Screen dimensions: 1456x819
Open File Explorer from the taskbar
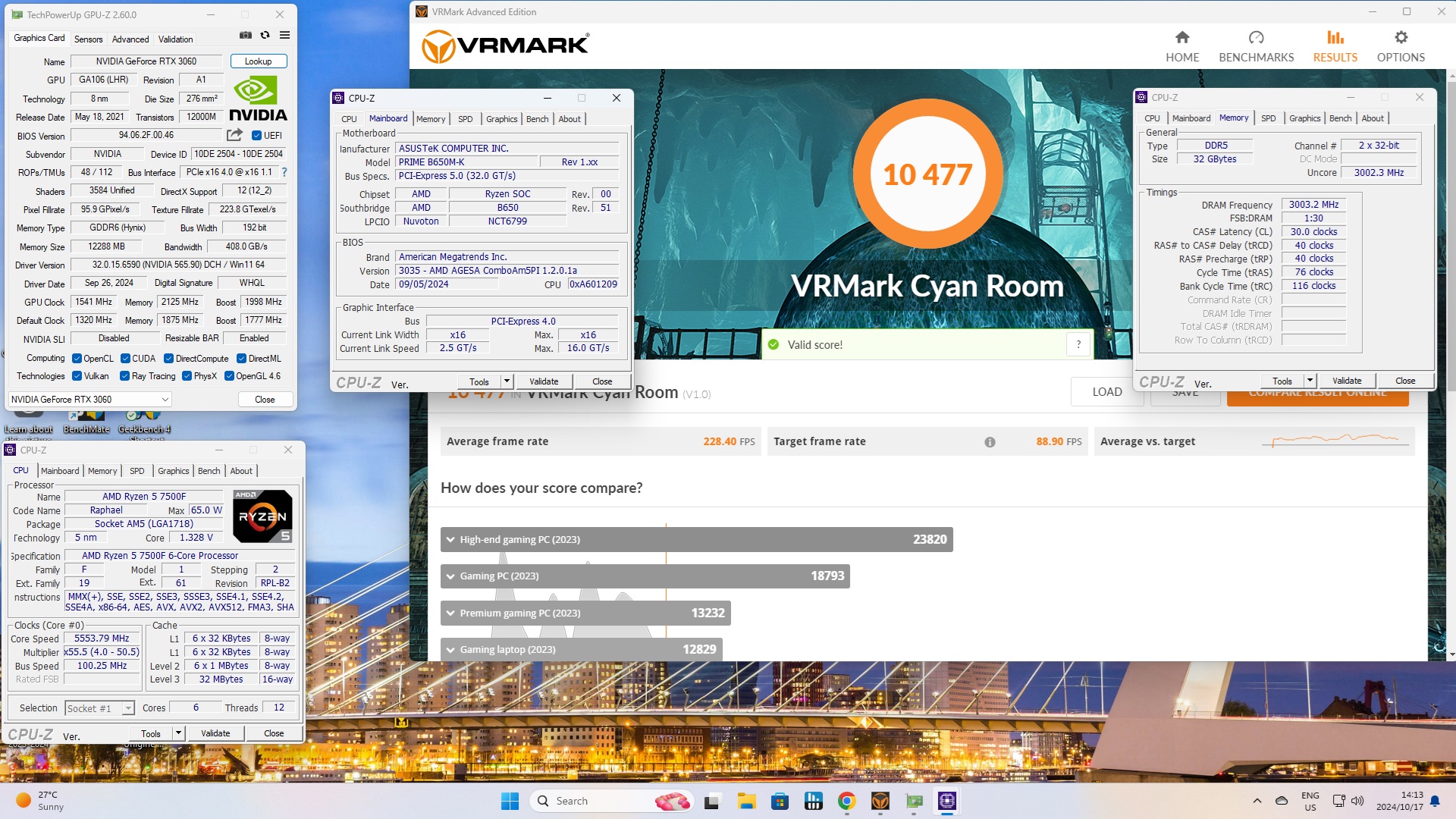(746, 801)
